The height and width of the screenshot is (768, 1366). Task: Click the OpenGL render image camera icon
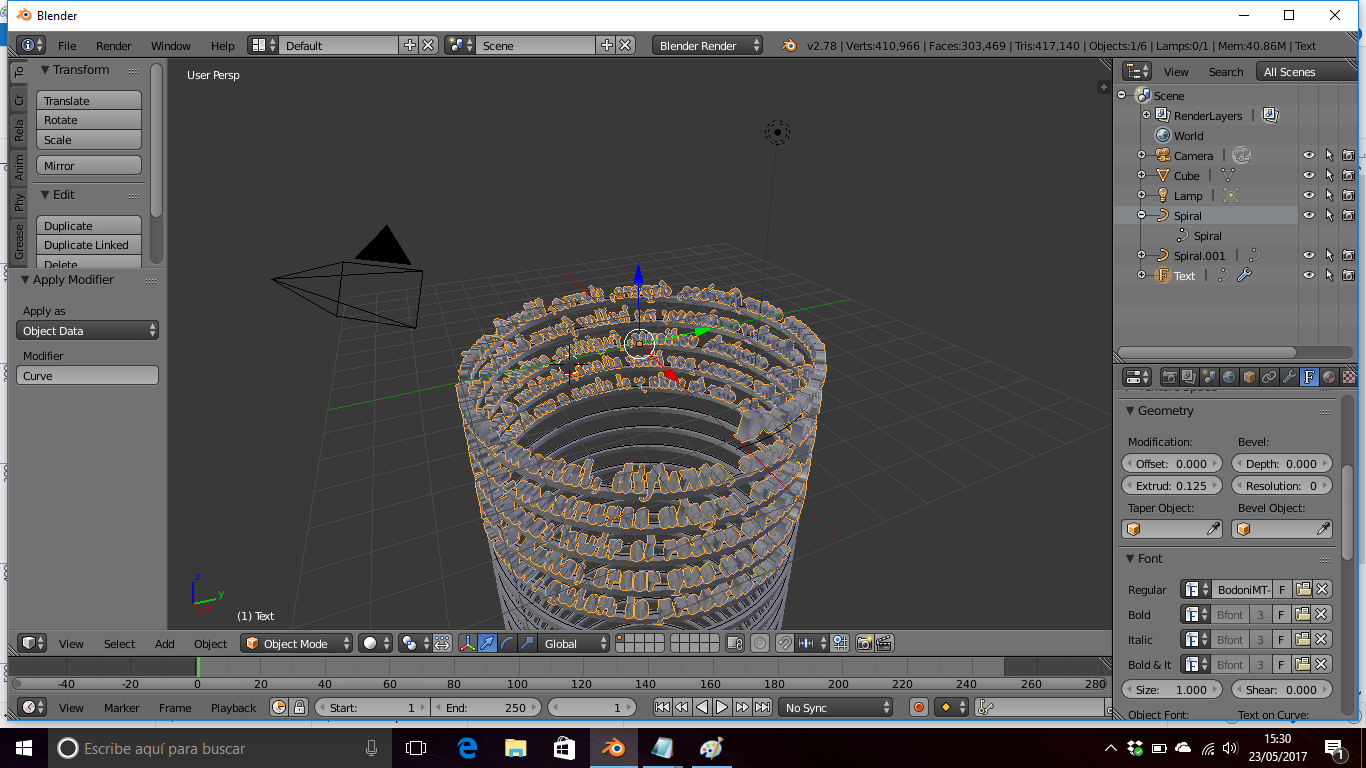(x=864, y=643)
